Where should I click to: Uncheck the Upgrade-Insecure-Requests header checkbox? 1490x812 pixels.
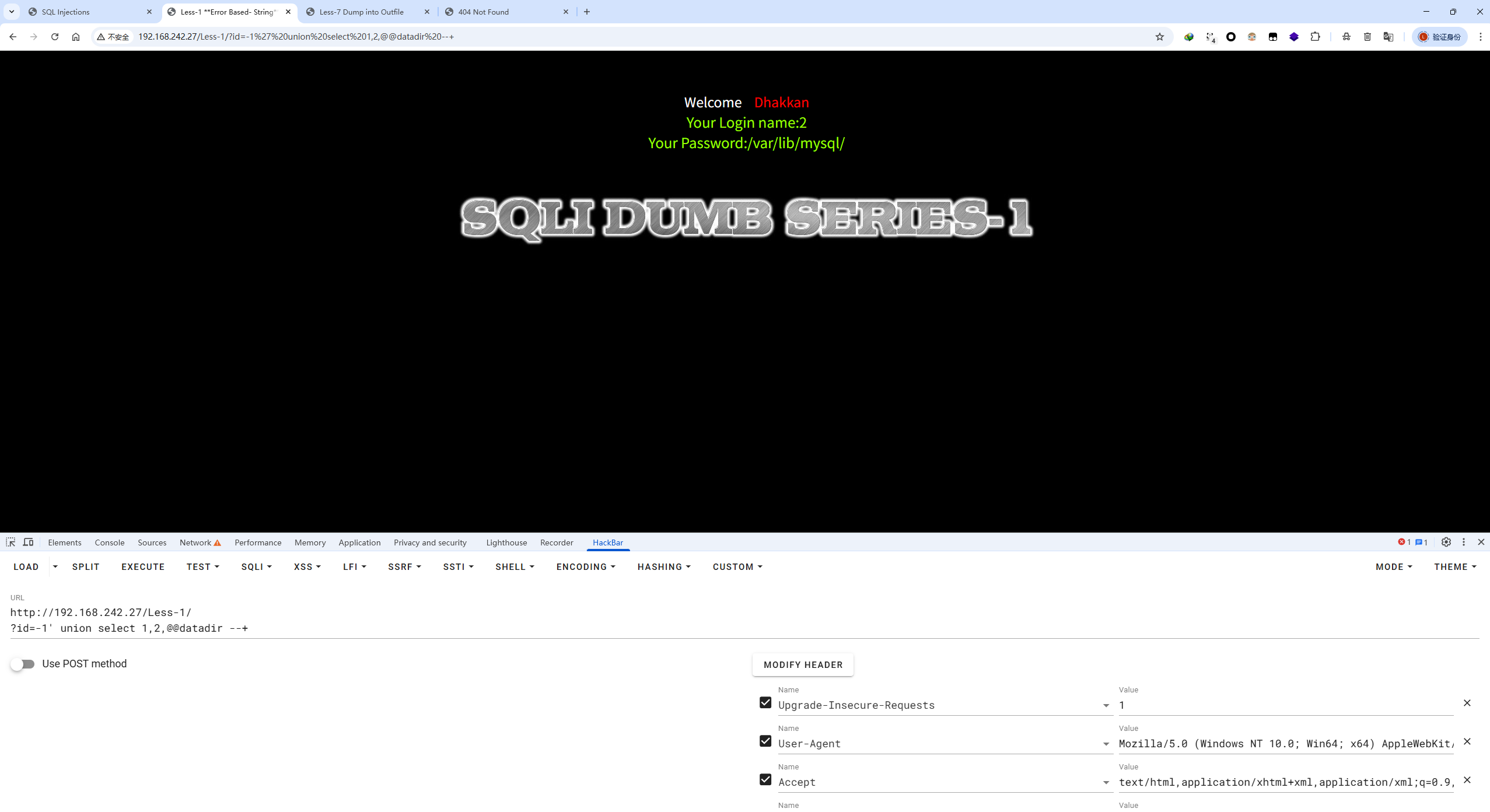pos(765,703)
